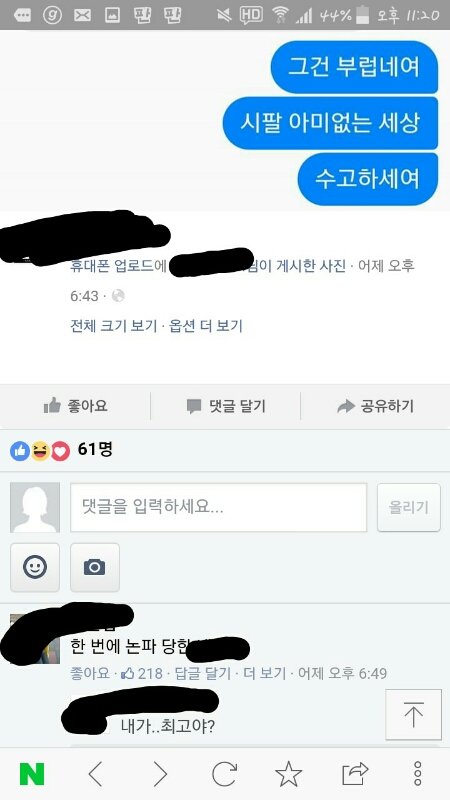Go forward with the right arrow icon
450x800 pixels.
pyautogui.click(x=160, y=774)
